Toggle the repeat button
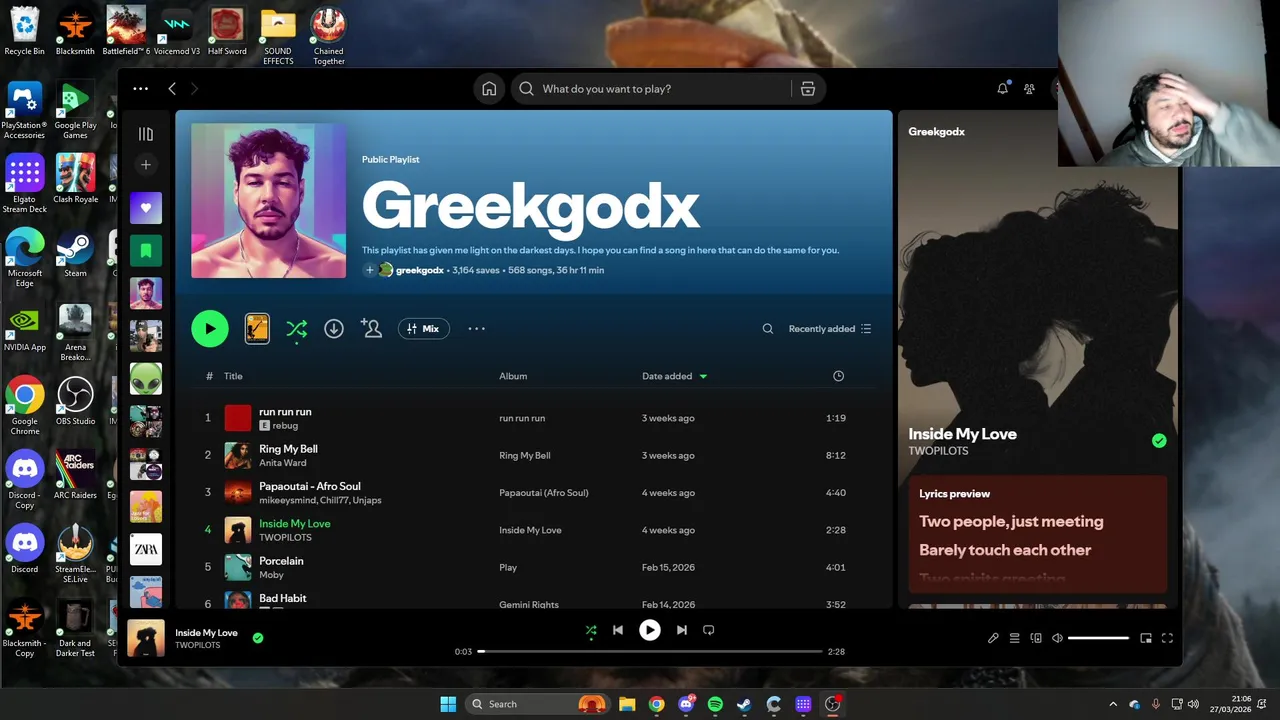This screenshot has height=720, width=1280. [x=709, y=630]
